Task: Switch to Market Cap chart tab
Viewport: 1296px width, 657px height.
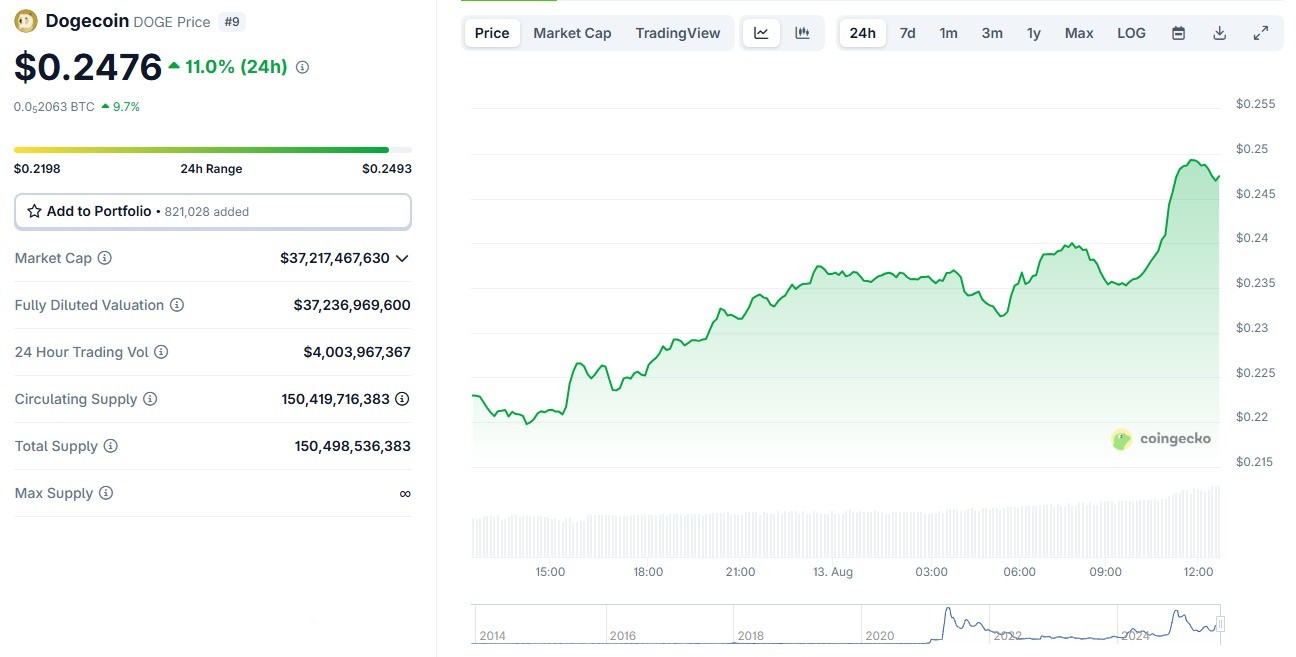Action: point(572,33)
